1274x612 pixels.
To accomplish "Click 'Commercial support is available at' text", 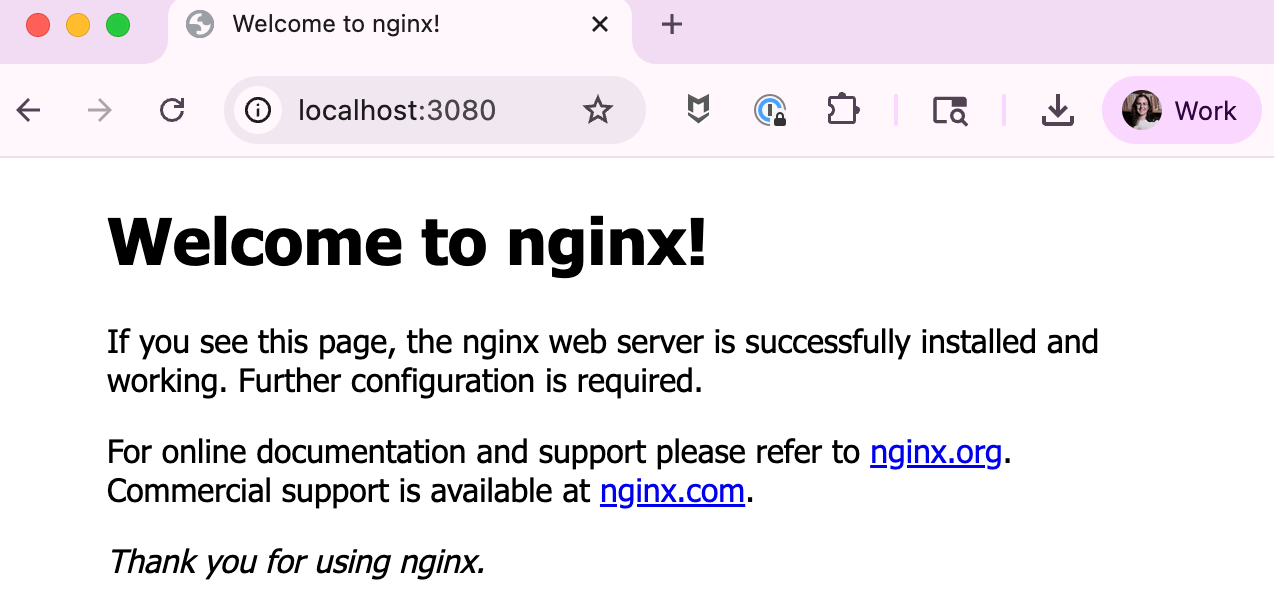I will click(x=349, y=492).
